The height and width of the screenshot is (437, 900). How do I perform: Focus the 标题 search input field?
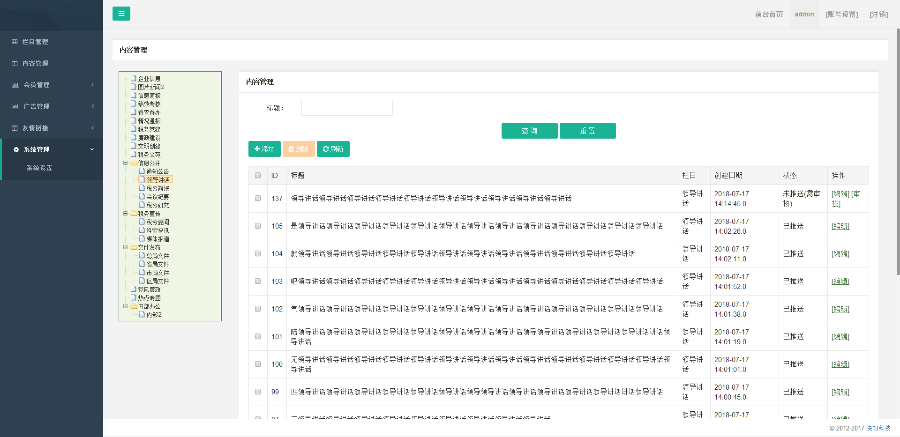click(347, 107)
